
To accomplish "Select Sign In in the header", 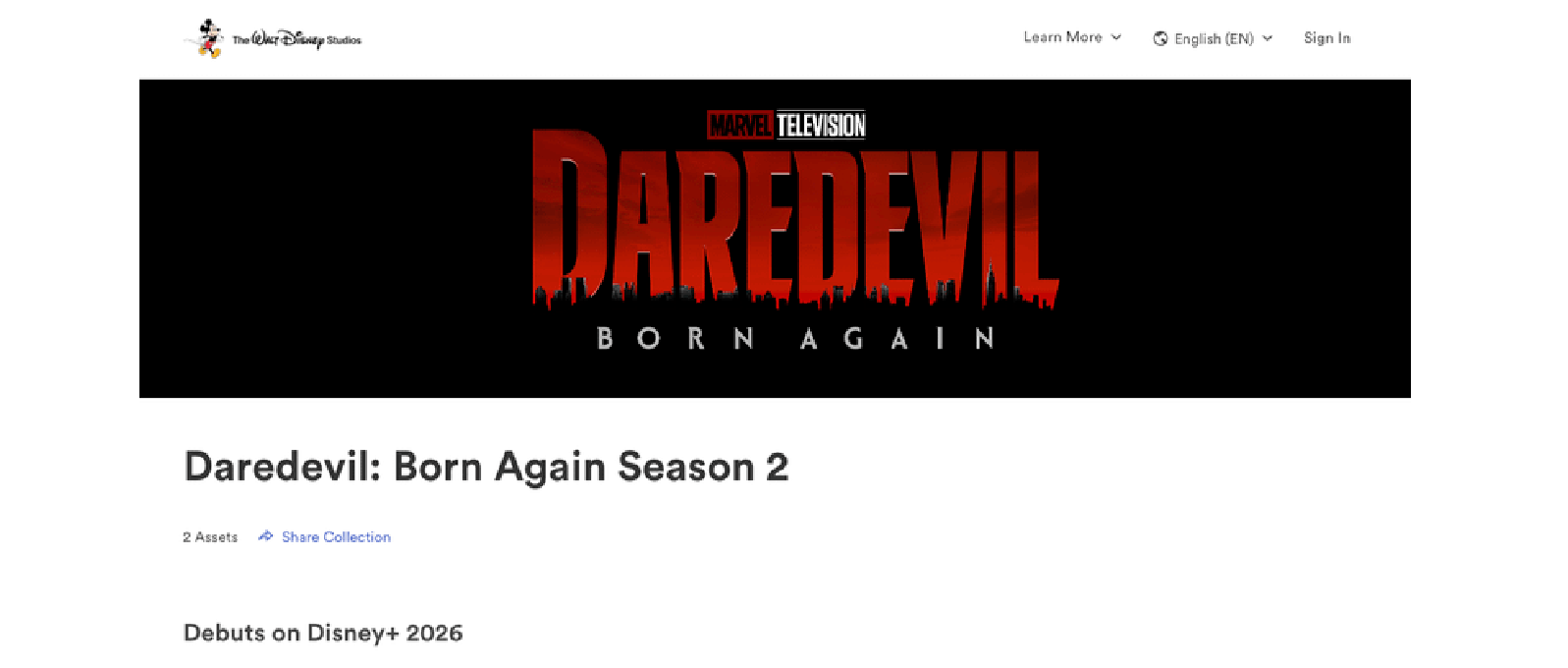I will pyautogui.click(x=1327, y=37).
